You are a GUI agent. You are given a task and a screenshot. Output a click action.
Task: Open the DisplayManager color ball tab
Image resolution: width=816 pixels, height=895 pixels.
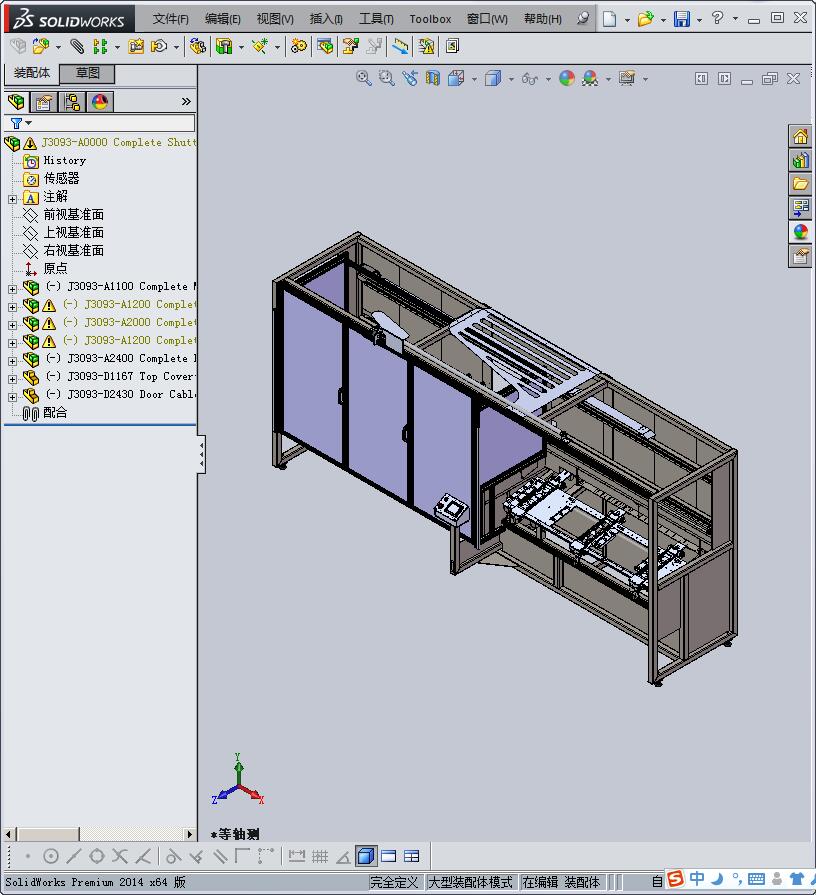pos(100,102)
